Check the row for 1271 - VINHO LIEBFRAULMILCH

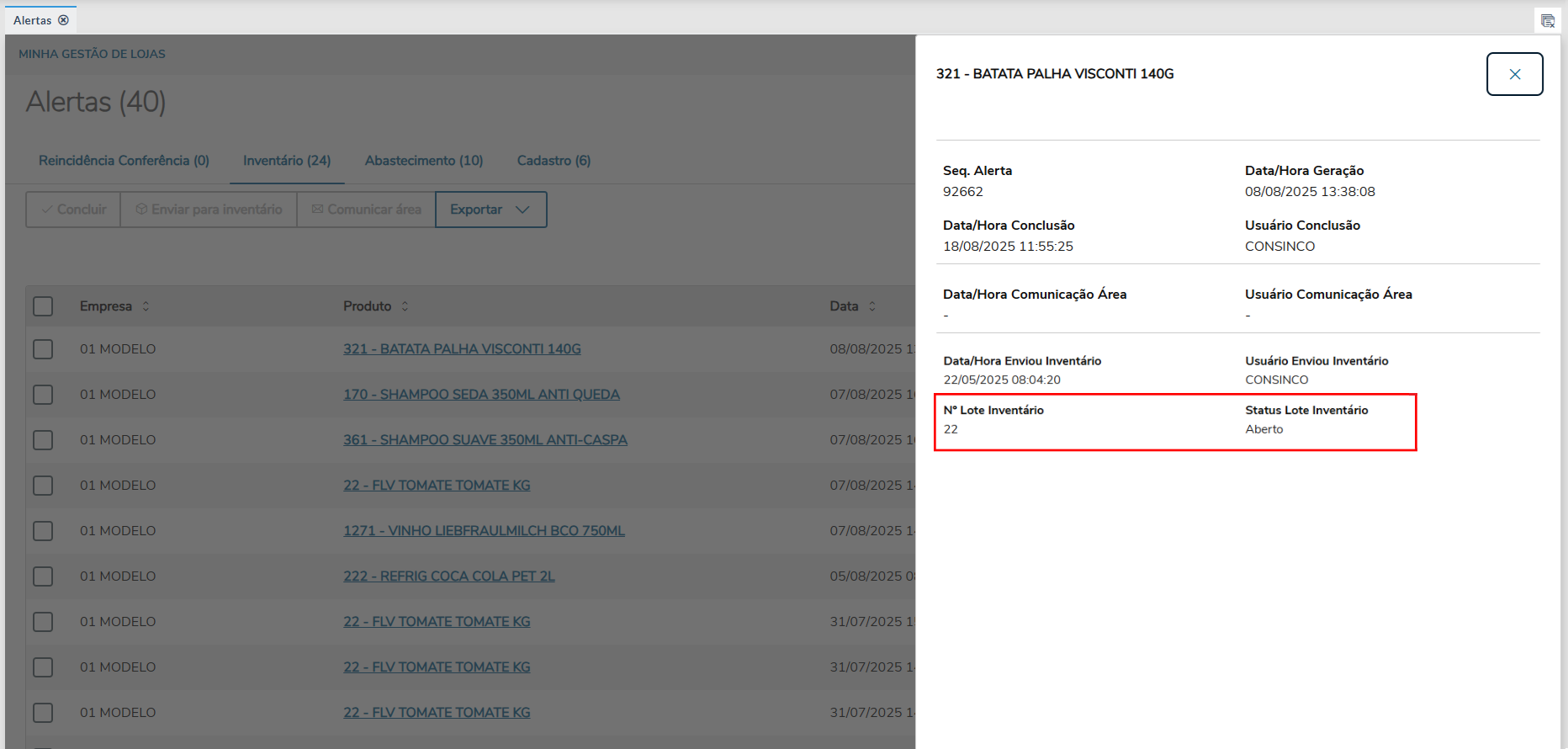coord(43,531)
